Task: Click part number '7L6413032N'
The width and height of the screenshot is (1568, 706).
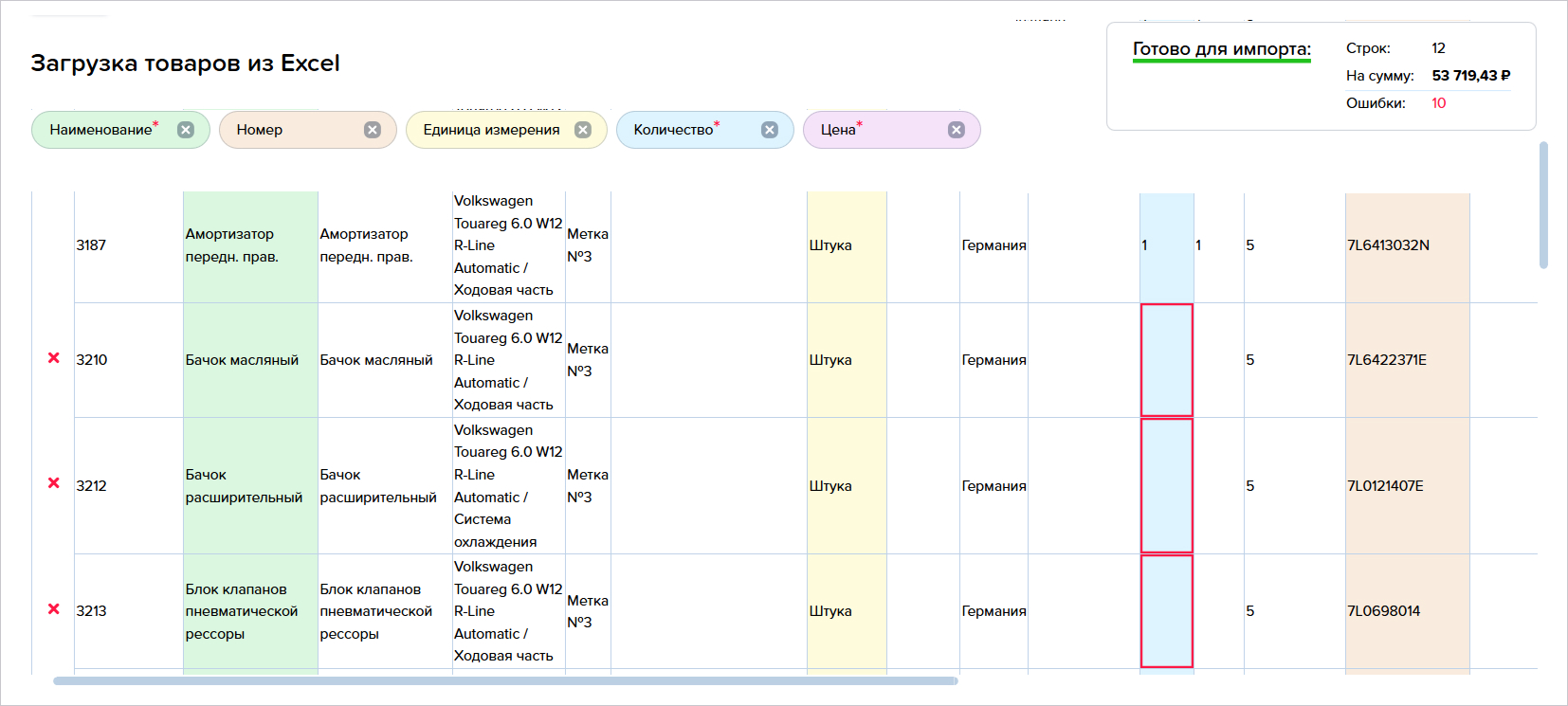Action: [1388, 245]
